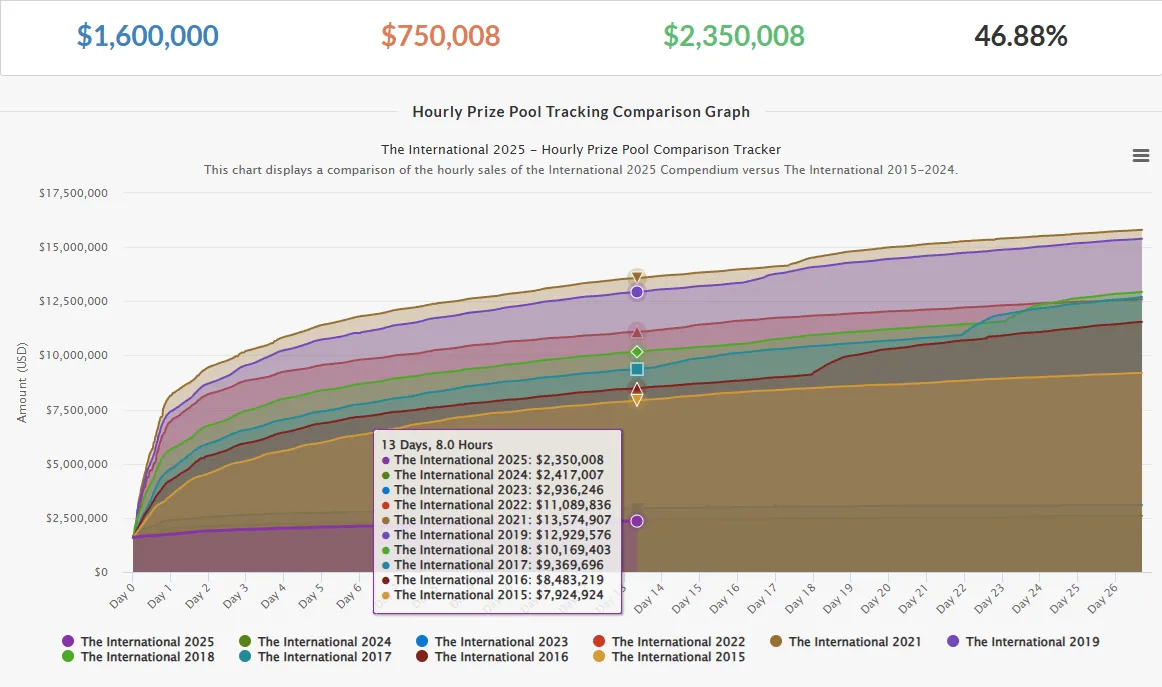Click tooltip header 13 Days, 8.0 Hours
Image resolution: width=1162 pixels, height=687 pixels.
coord(437,445)
